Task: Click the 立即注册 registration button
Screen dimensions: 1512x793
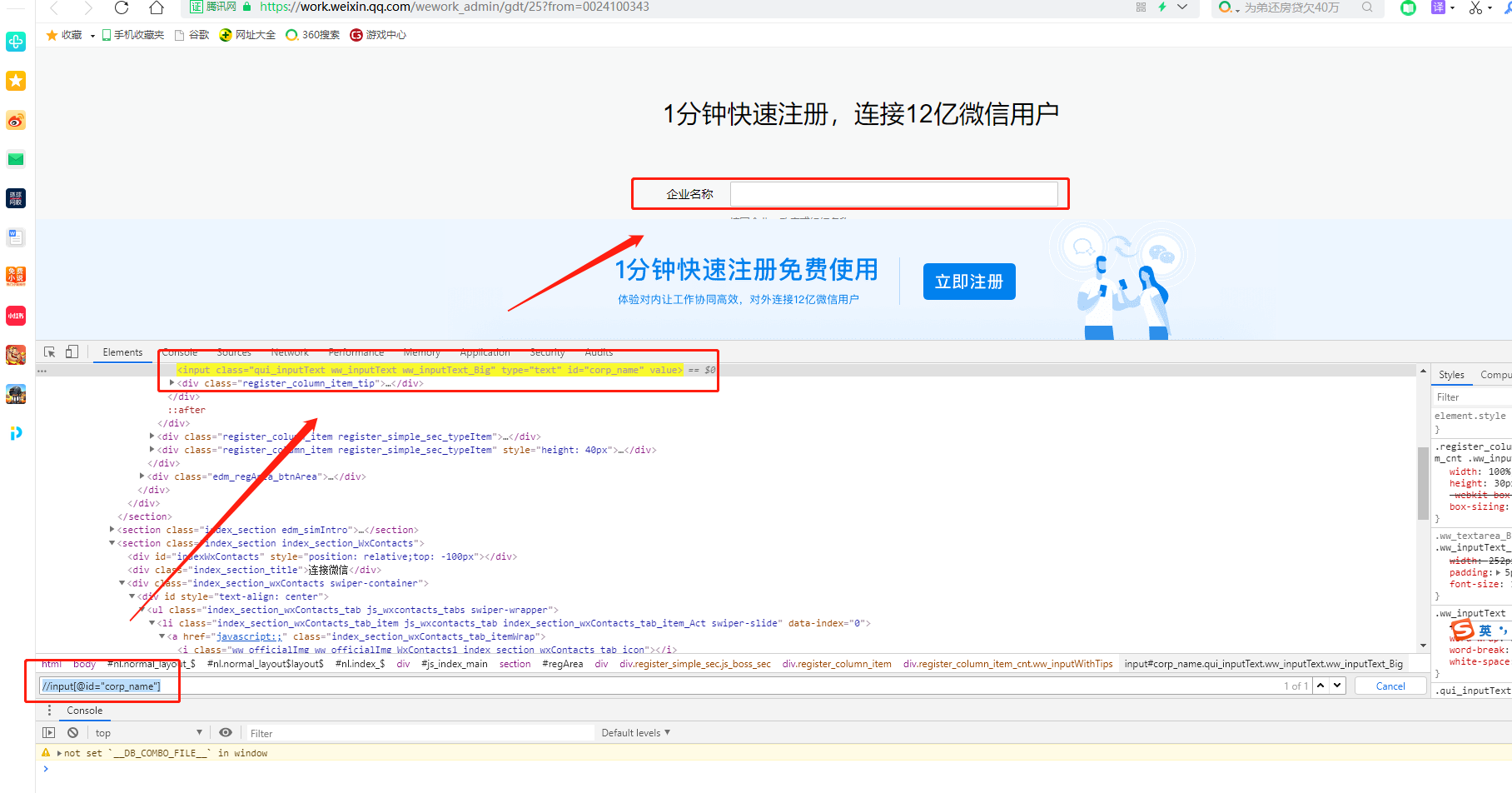Action: pos(968,281)
